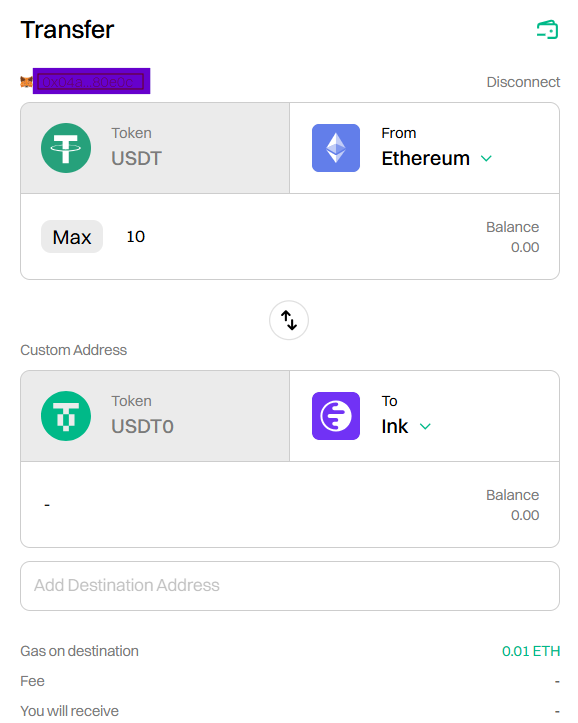
Task: Open the Ink destination network selector
Action: 425,416
